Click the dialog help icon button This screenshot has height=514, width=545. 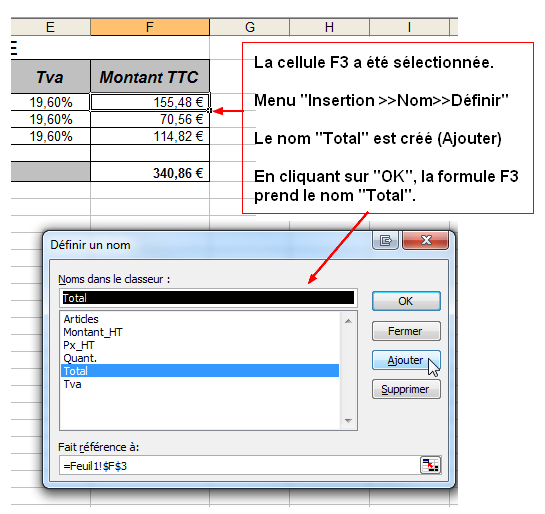pos(385,240)
